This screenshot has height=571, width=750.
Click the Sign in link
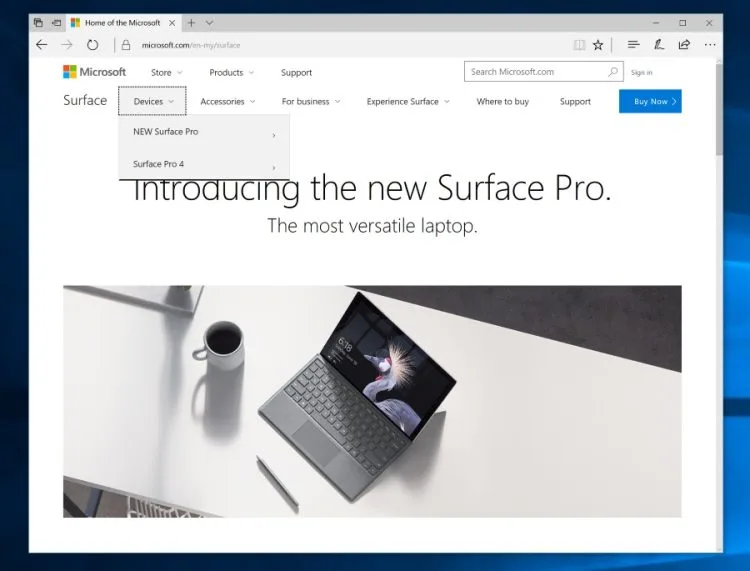click(641, 72)
